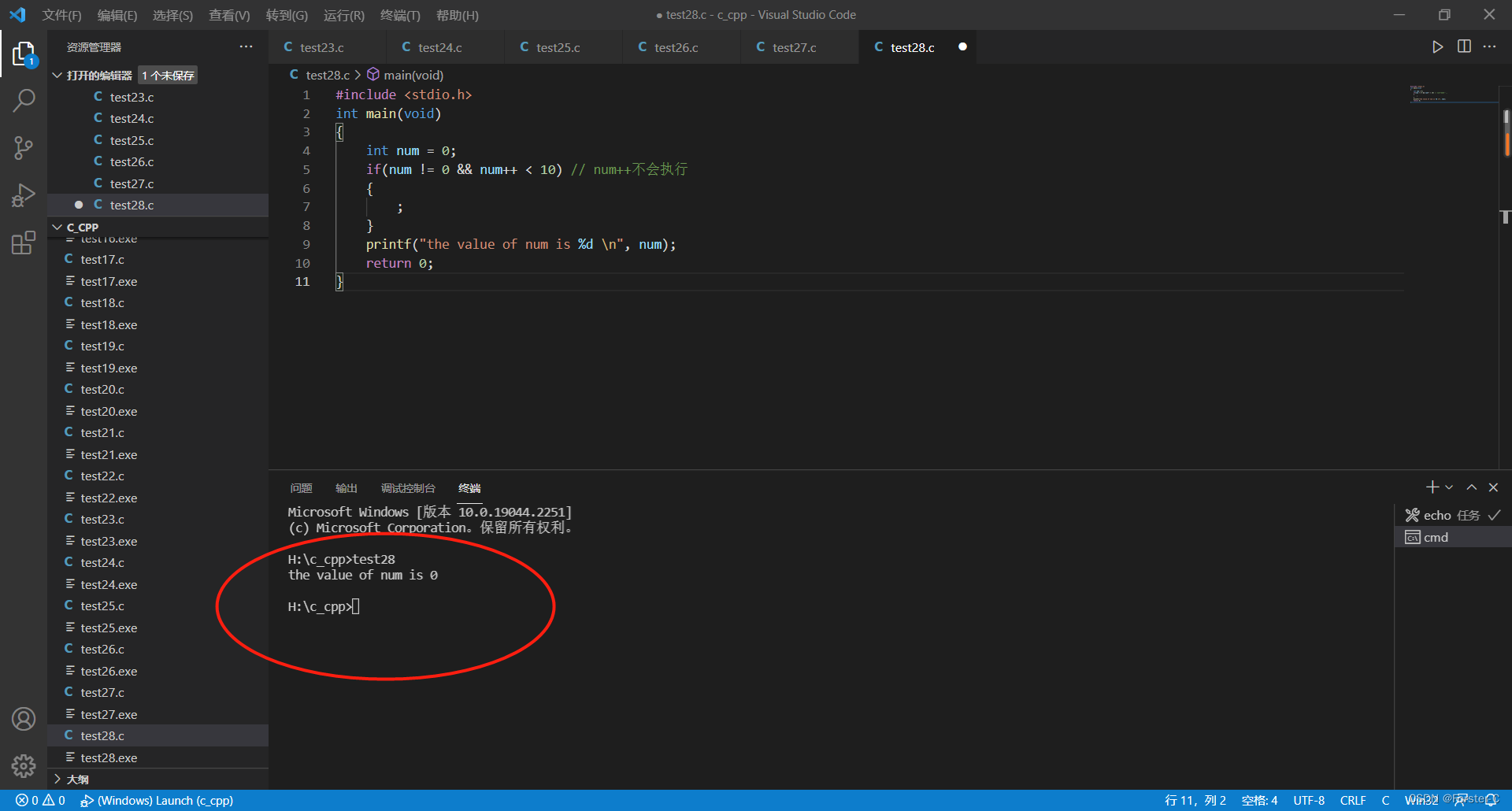The width and height of the screenshot is (1512, 811).
Task: Switch to the 问题 panel tab
Action: (x=301, y=488)
